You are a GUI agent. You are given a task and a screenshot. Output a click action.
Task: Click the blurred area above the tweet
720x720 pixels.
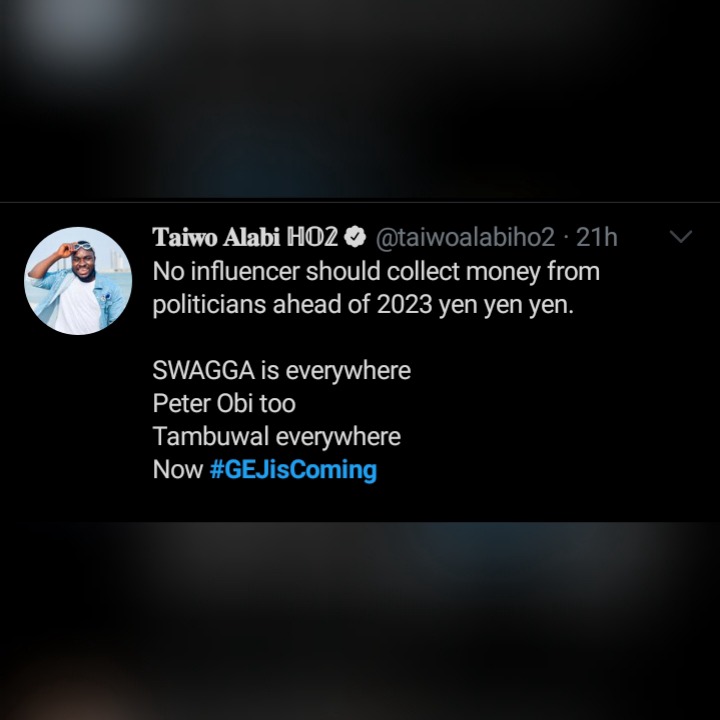point(360,100)
